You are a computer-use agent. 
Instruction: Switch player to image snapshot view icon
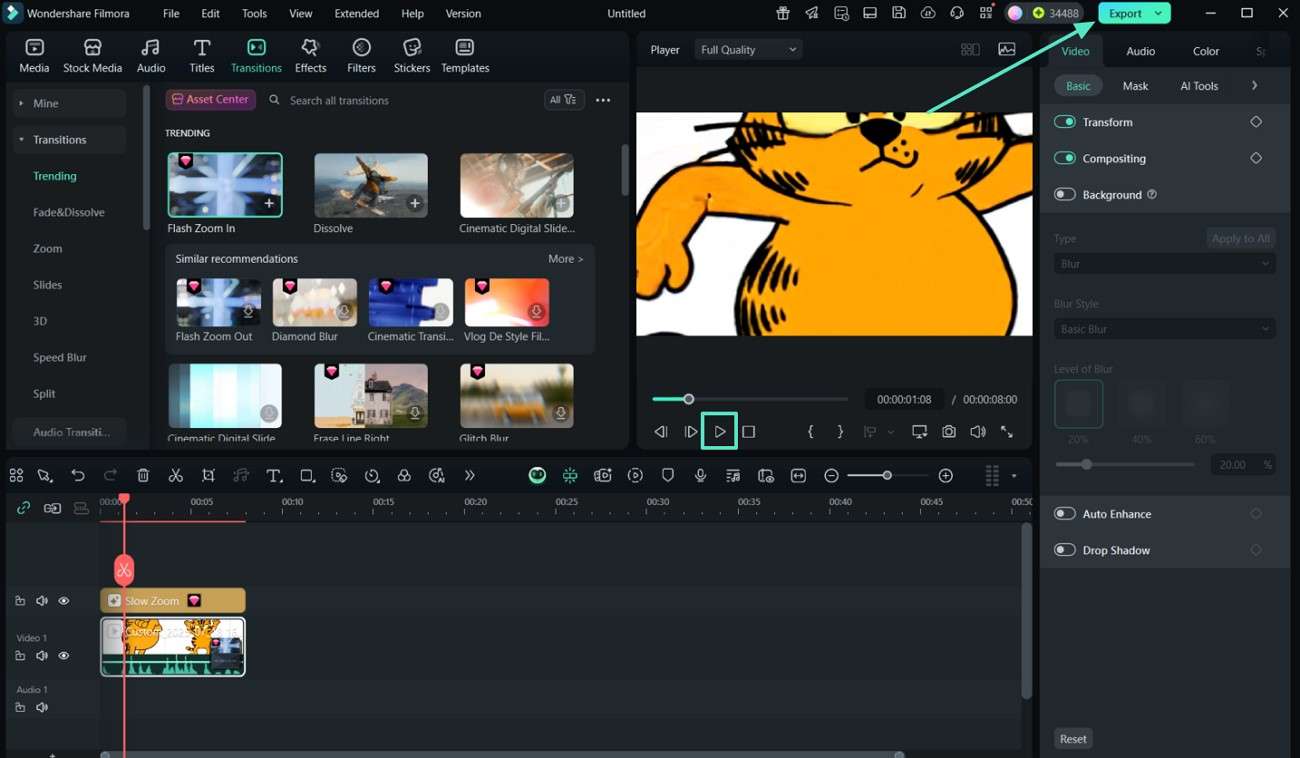[1007, 50]
